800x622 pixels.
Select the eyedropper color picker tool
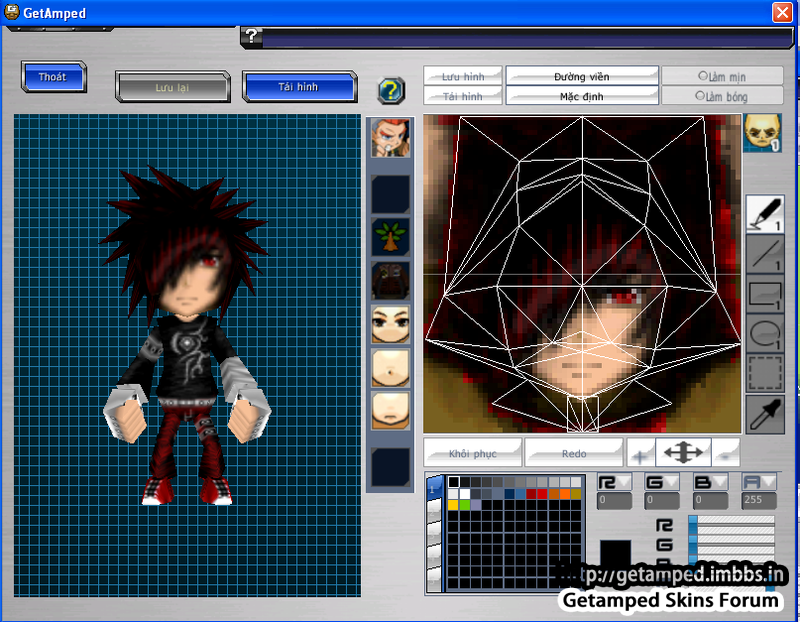coord(765,414)
